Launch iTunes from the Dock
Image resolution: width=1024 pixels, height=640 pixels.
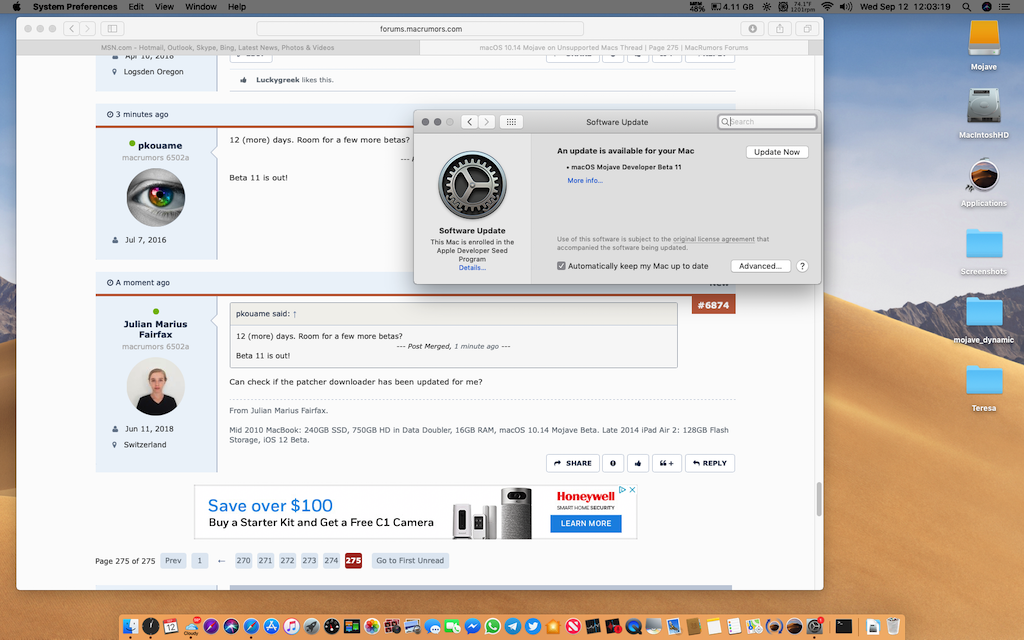point(291,626)
